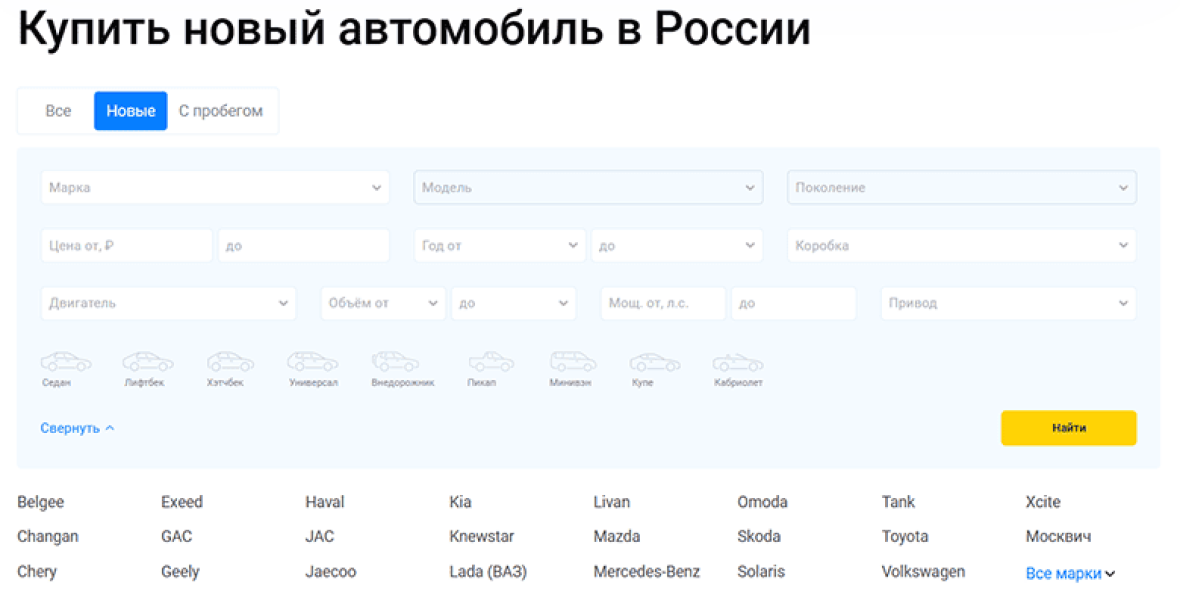This screenshot has height=607, width=1180.
Task: Focus the price 'до' field
Action: 304,245
